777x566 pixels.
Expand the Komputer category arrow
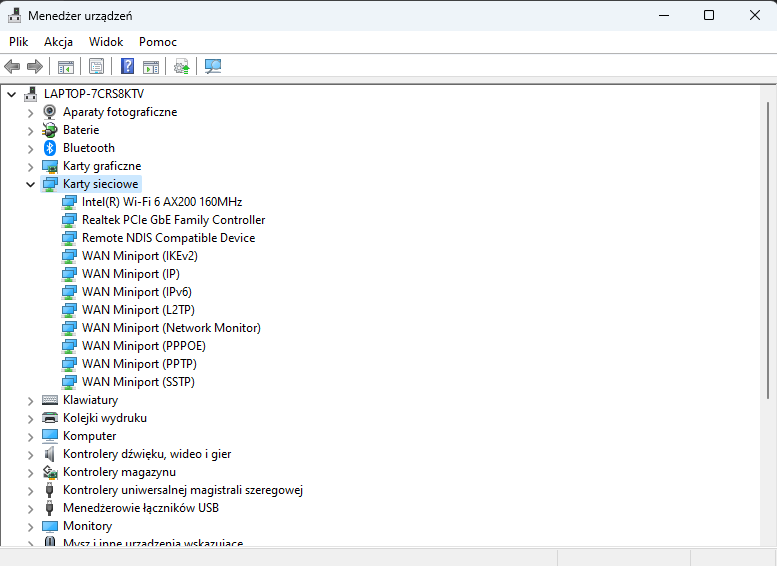pyautogui.click(x=31, y=437)
